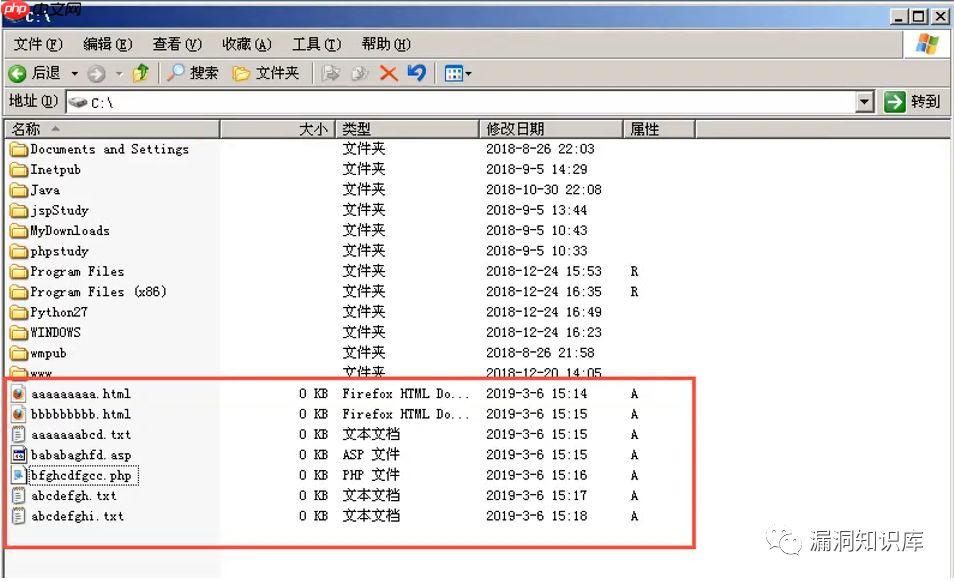Click the drive icon in address bar
Image resolution: width=954 pixels, height=582 pixels.
78,102
